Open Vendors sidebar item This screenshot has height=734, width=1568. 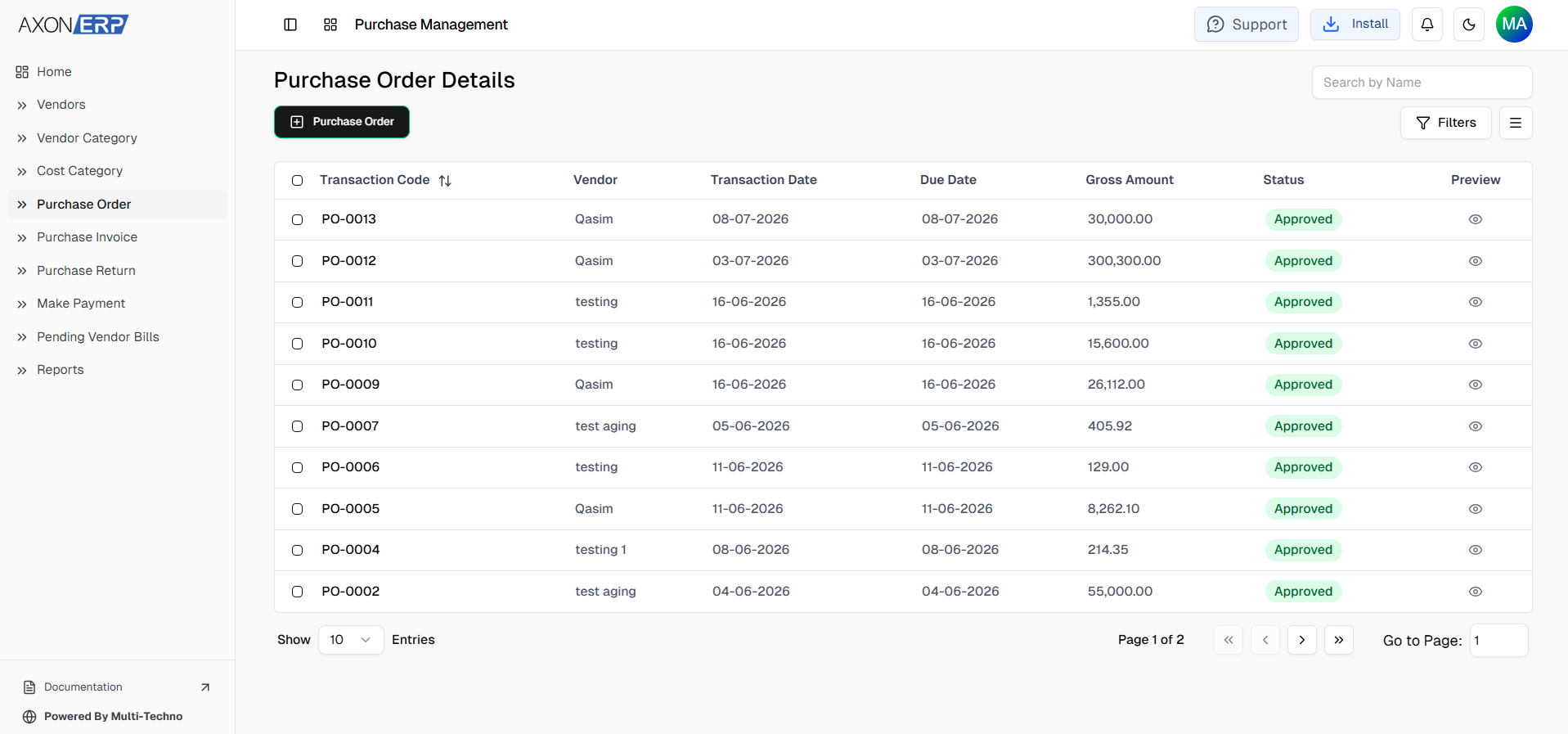tap(117, 105)
